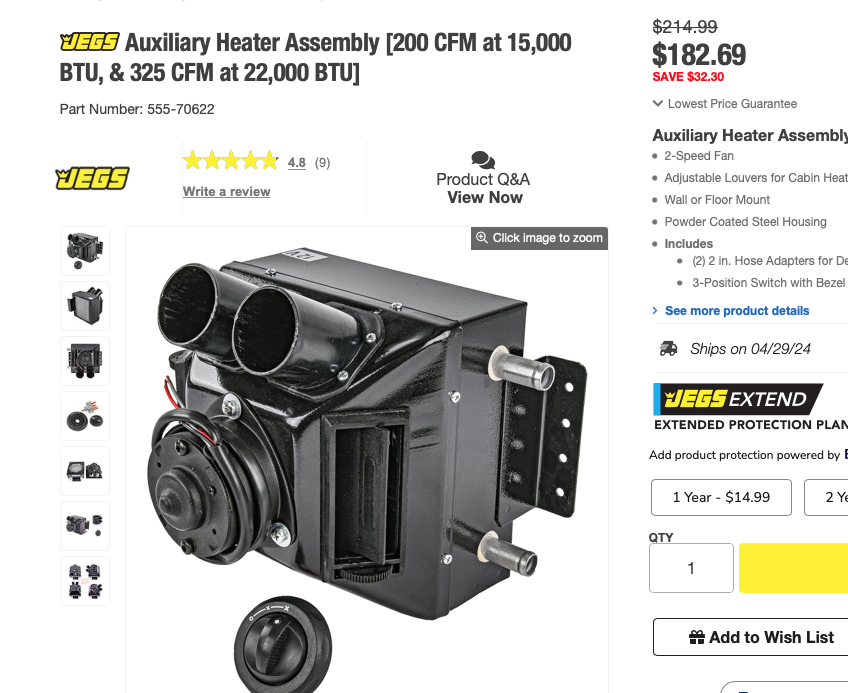Select the switch and bezel parts thumbnail
The height and width of the screenshot is (693, 848).
pos(85,416)
